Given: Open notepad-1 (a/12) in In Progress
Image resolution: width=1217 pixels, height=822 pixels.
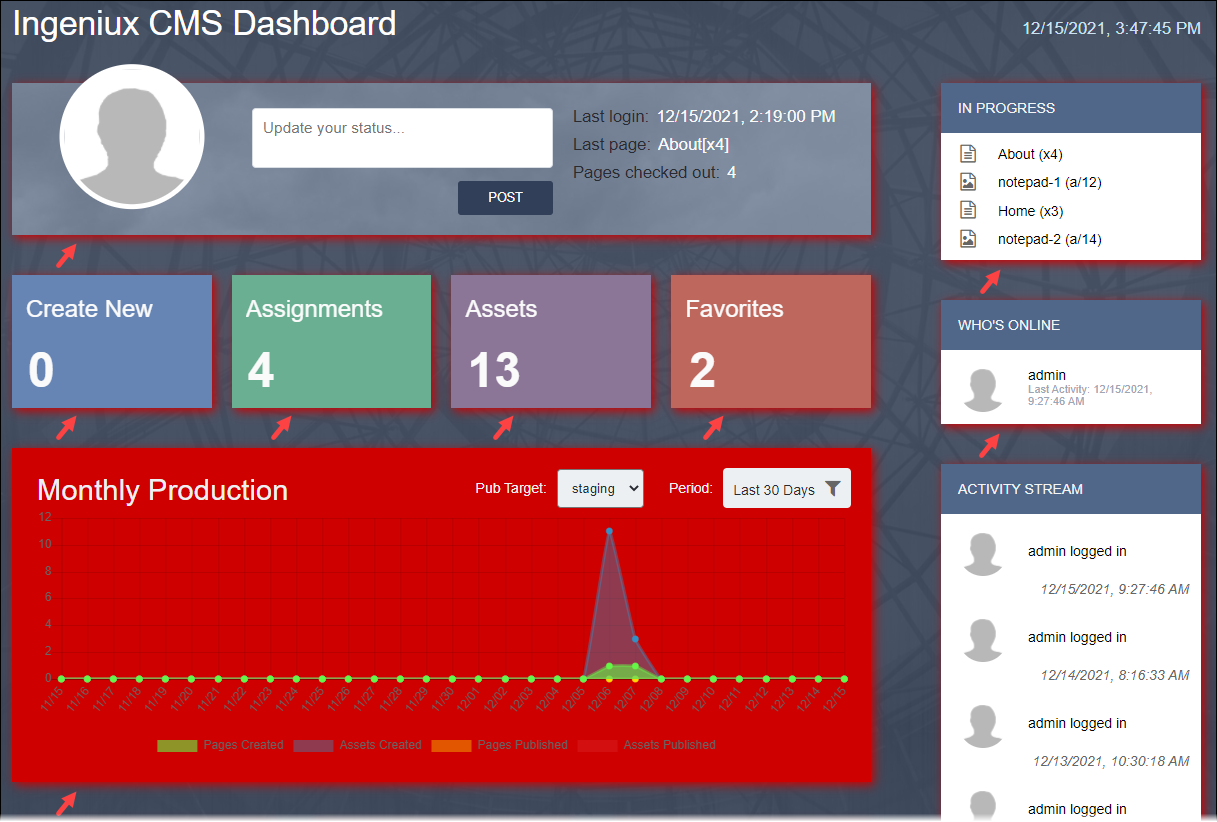Looking at the screenshot, I should (1050, 182).
